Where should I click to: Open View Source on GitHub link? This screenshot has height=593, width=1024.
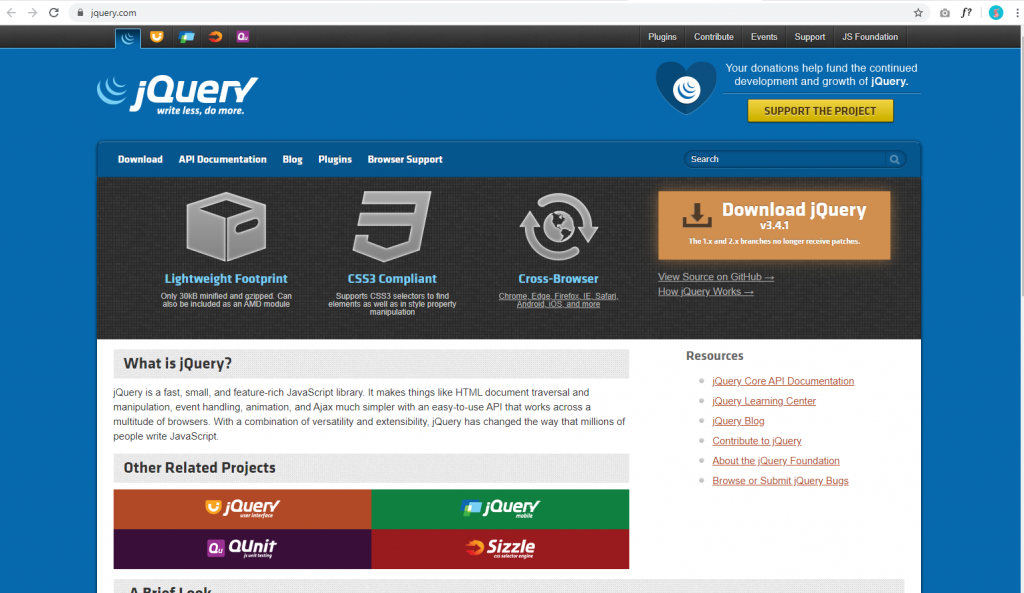click(716, 277)
